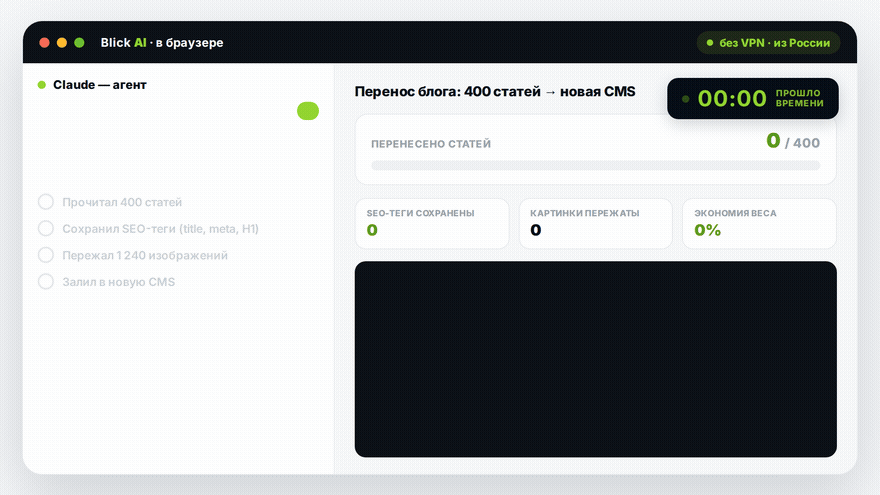Image resolution: width=880 pixels, height=495 pixels.
Task: Click the Залил в новую CMS step text
Action: (118, 282)
